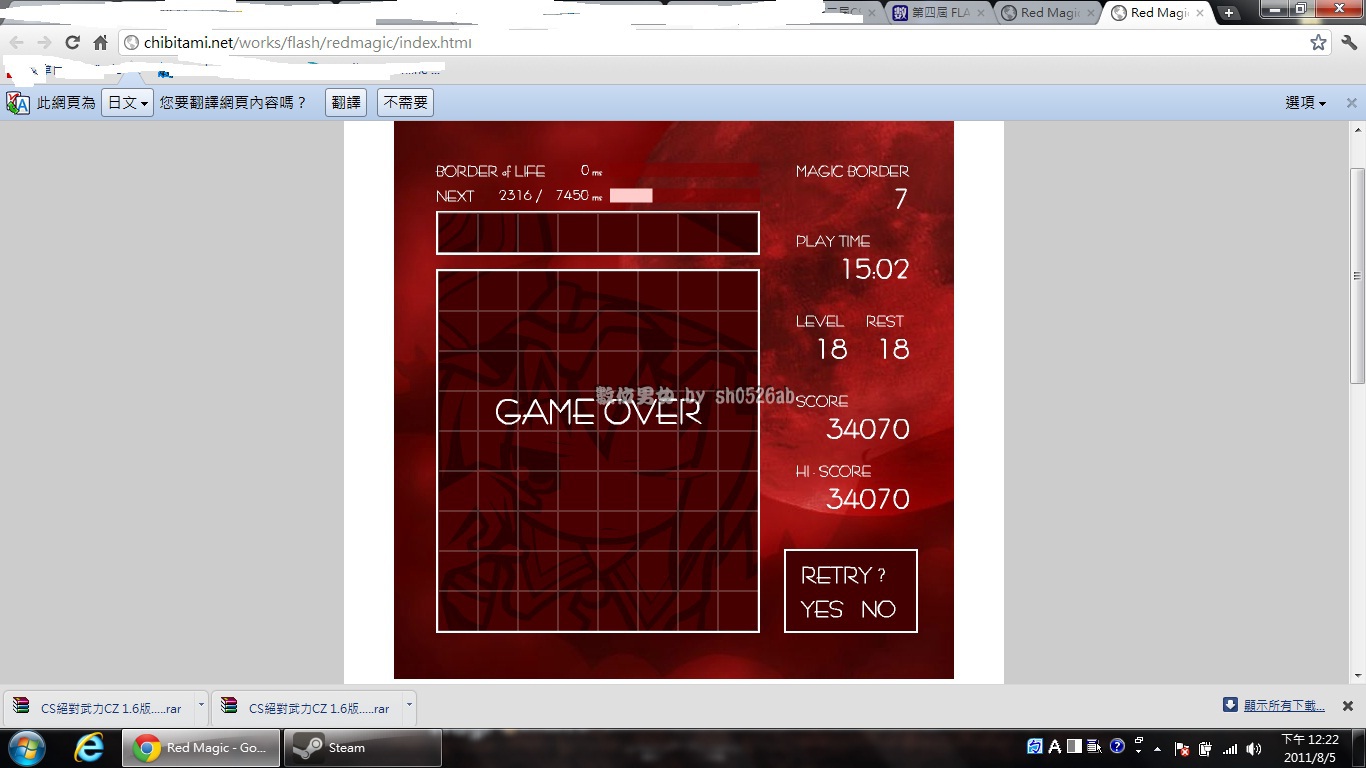Open Action Center flag icon
Image resolution: width=1366 pixels, height=768 pixels.
tap(1182, 748)
